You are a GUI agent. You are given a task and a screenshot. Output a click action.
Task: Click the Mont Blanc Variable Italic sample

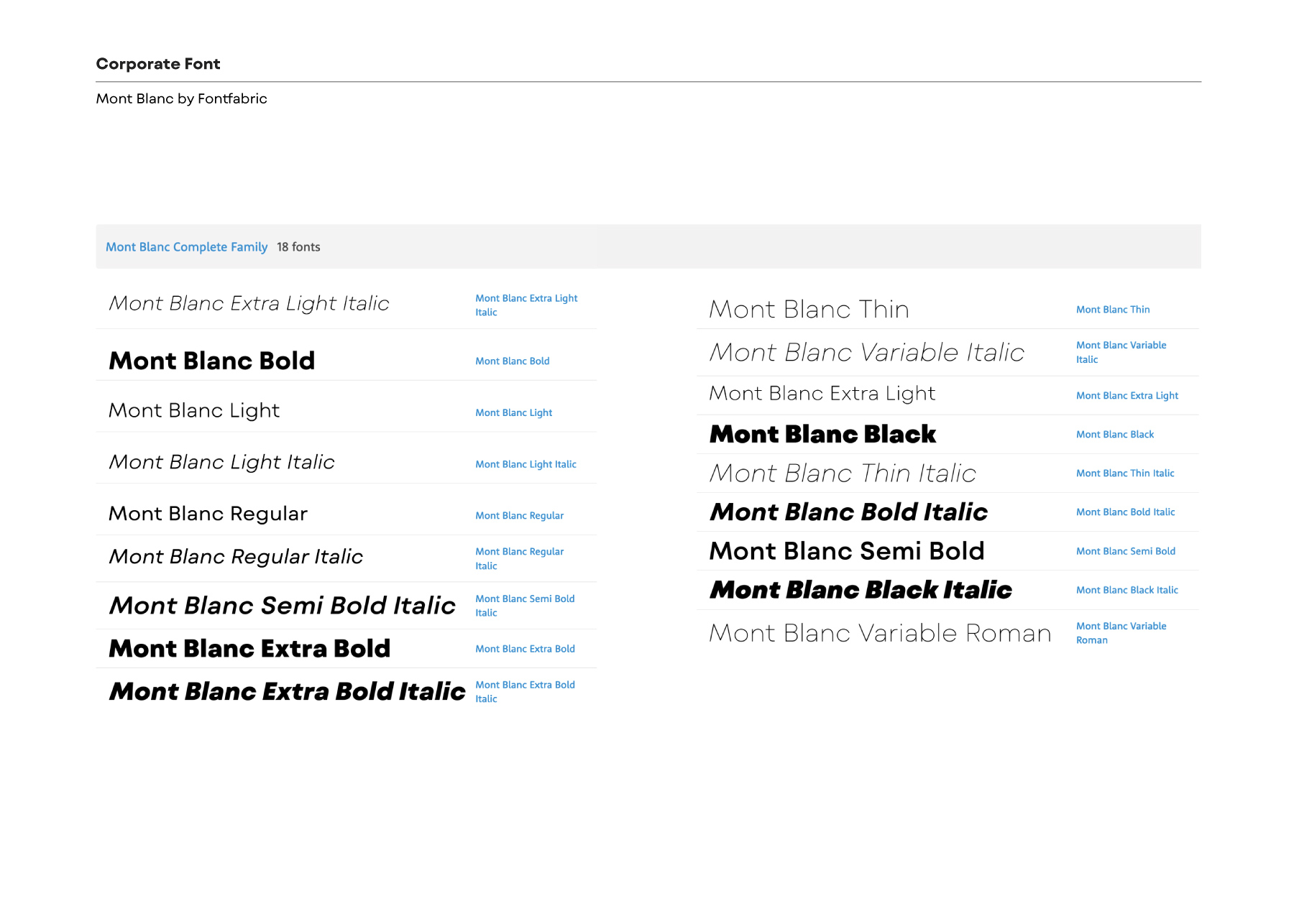click(x=866, y=353)
